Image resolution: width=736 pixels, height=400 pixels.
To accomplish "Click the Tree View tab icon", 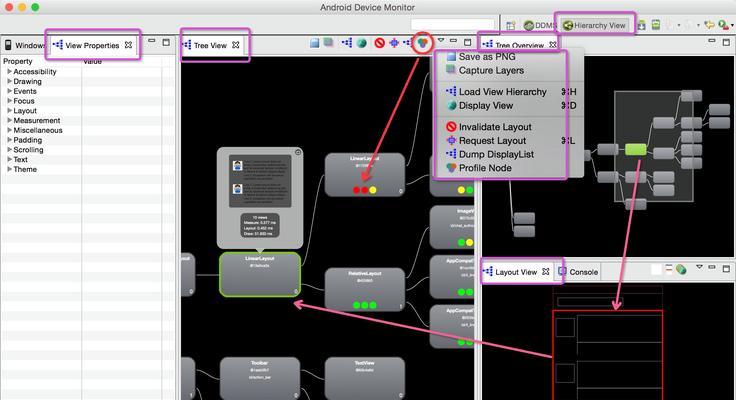I will 187,45.
